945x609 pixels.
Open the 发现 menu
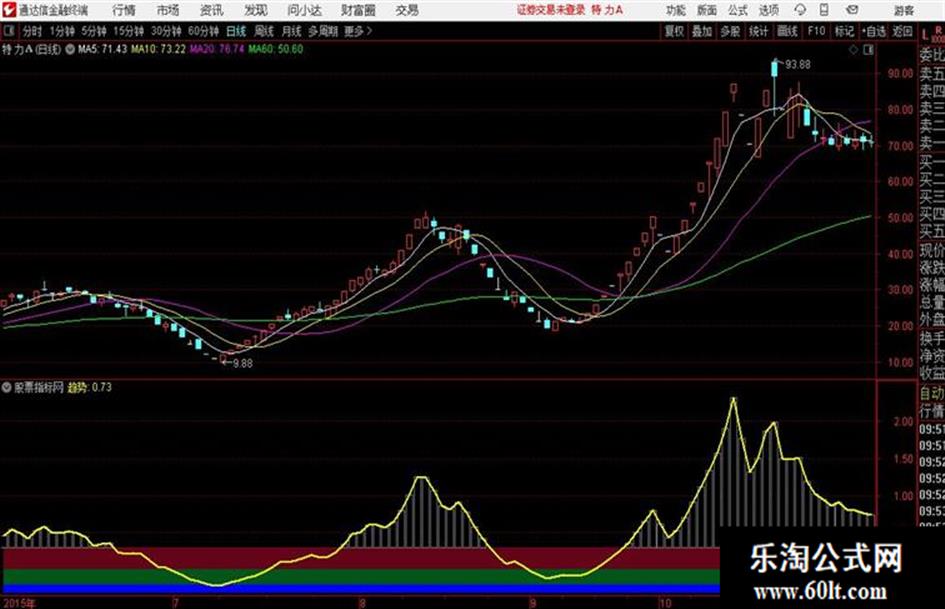pos(256,10)
